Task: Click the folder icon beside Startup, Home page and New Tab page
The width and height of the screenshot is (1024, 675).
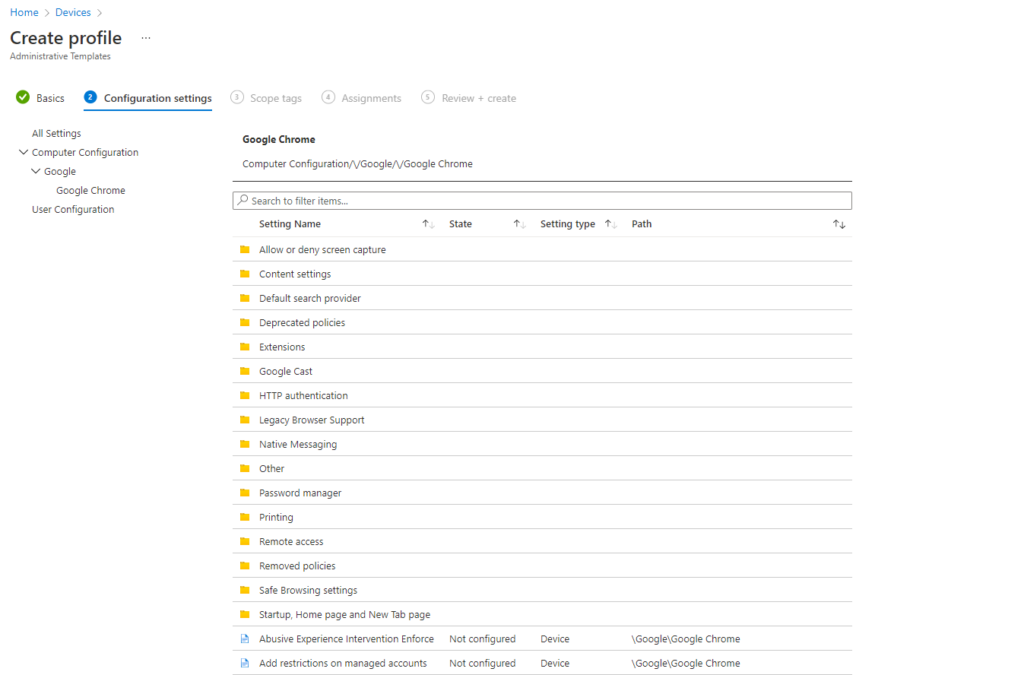Action: coord(245,614)
